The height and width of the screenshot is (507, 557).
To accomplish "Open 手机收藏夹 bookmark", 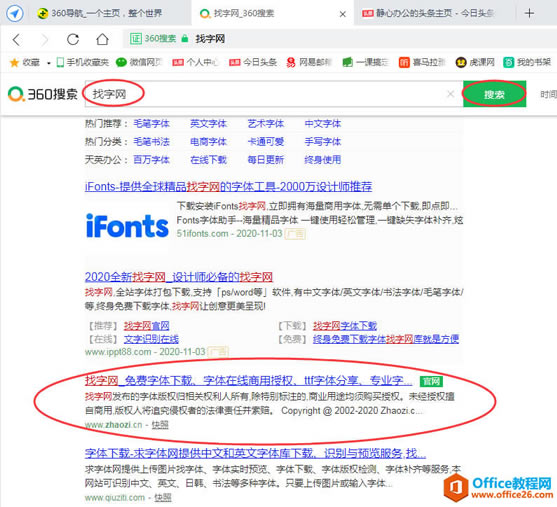I will (x=83, y=63).
